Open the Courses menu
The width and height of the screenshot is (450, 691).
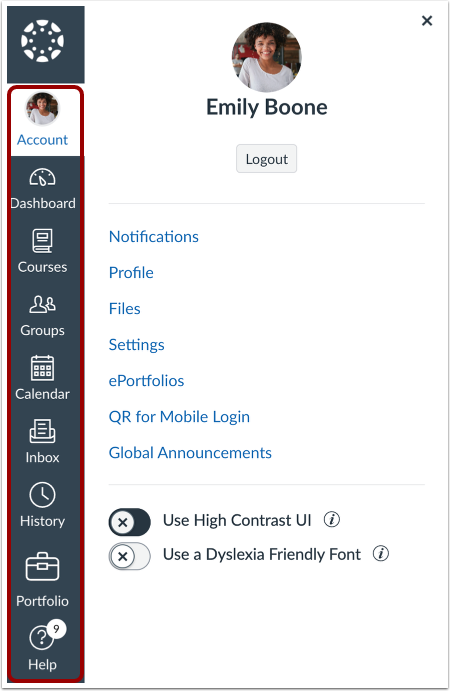point(43,252)
